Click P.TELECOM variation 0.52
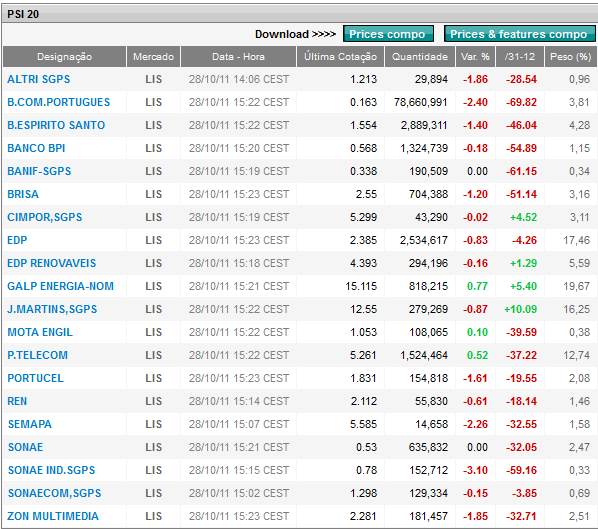The image size is (598, 529). click(x=477, y=355)
